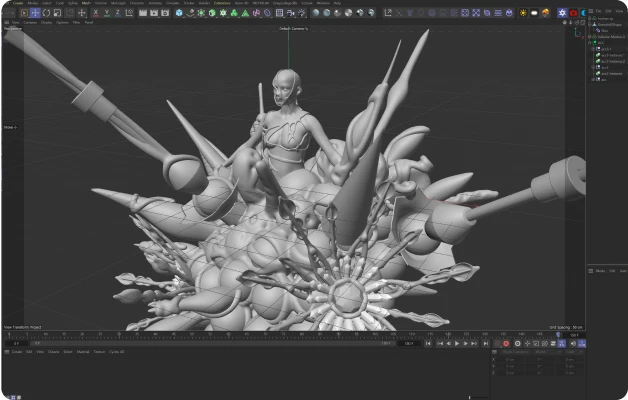
Task: Toggle the highlighted blue key mode button
Action: coord(562,344)
